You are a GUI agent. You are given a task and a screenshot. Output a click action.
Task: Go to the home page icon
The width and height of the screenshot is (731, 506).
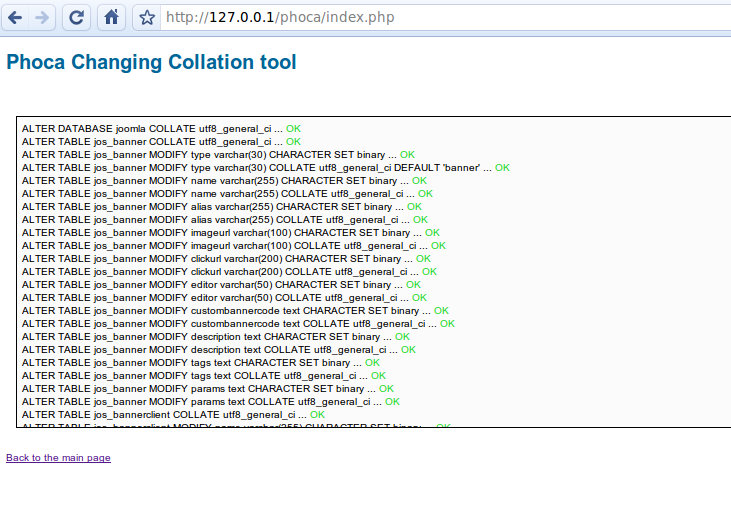[111, 18]
